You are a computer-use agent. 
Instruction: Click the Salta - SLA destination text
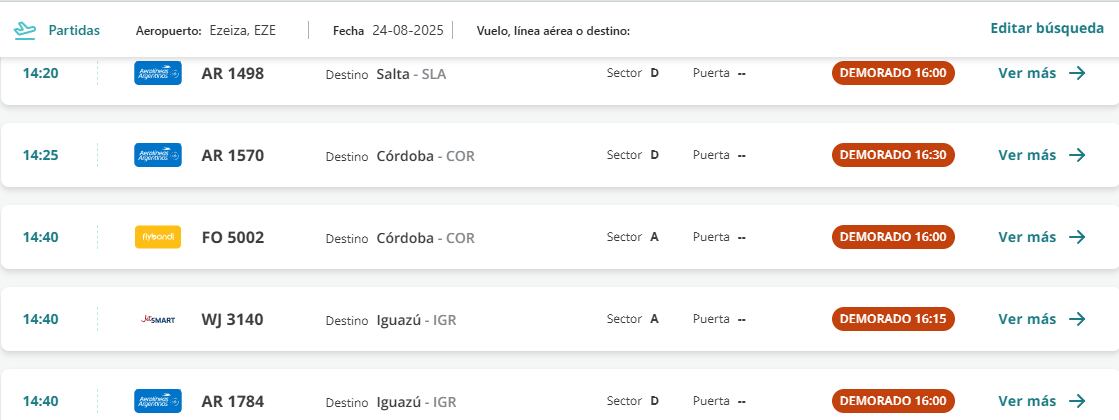pos(411,74)
